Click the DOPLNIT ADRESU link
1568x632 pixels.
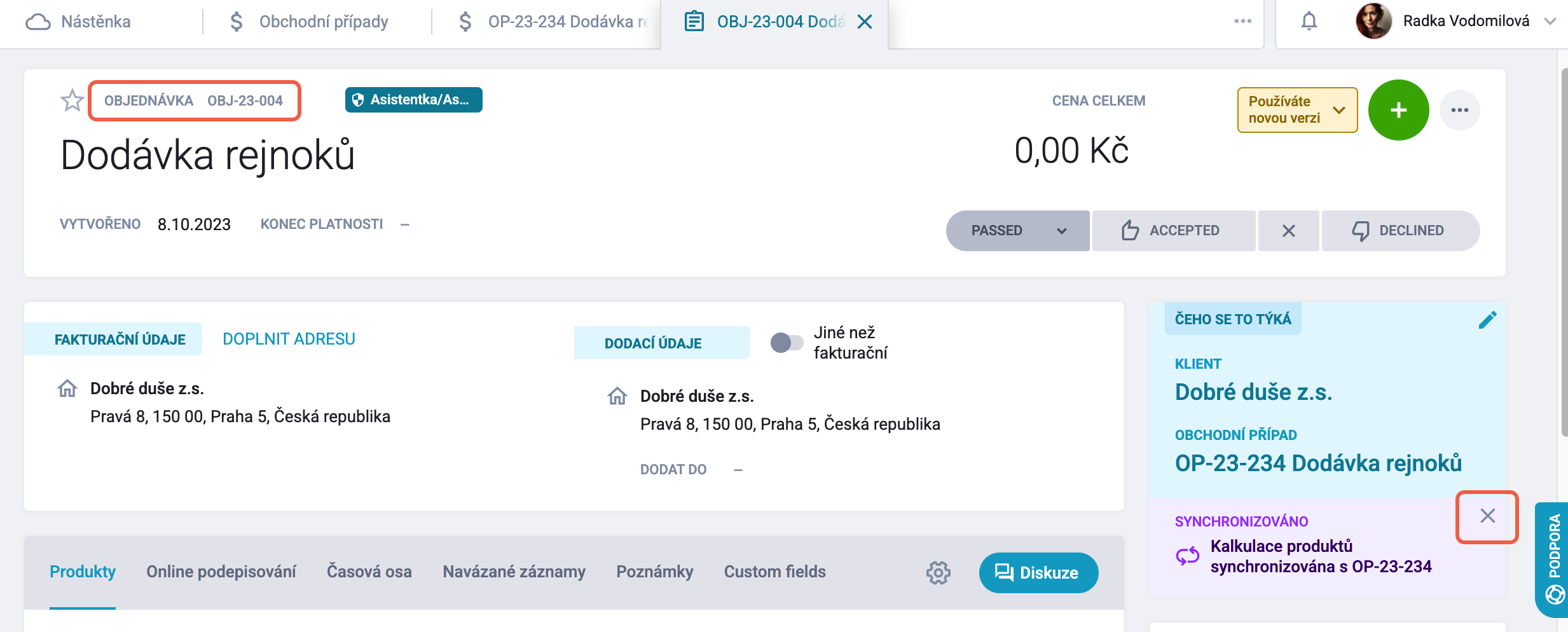click(289, 339)
